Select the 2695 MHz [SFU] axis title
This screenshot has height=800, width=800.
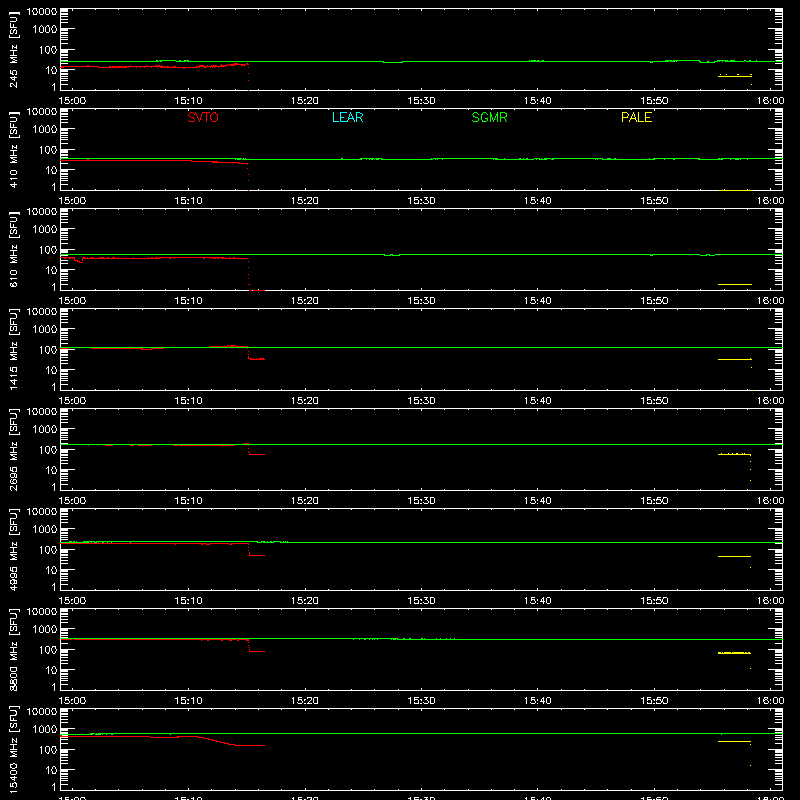tap(13, 449)
